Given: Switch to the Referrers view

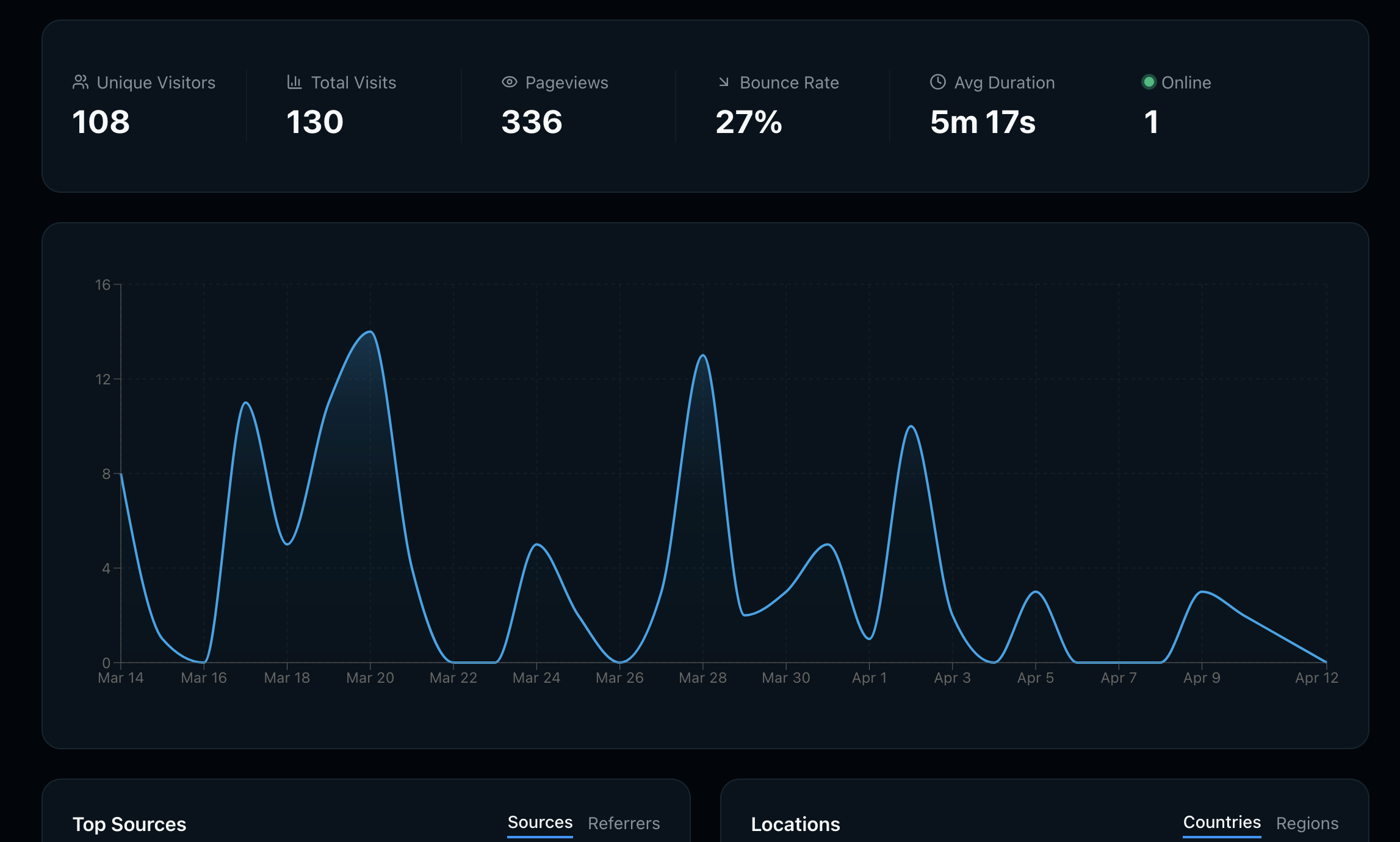Looking at the screenshot, I should coord(623,823).
